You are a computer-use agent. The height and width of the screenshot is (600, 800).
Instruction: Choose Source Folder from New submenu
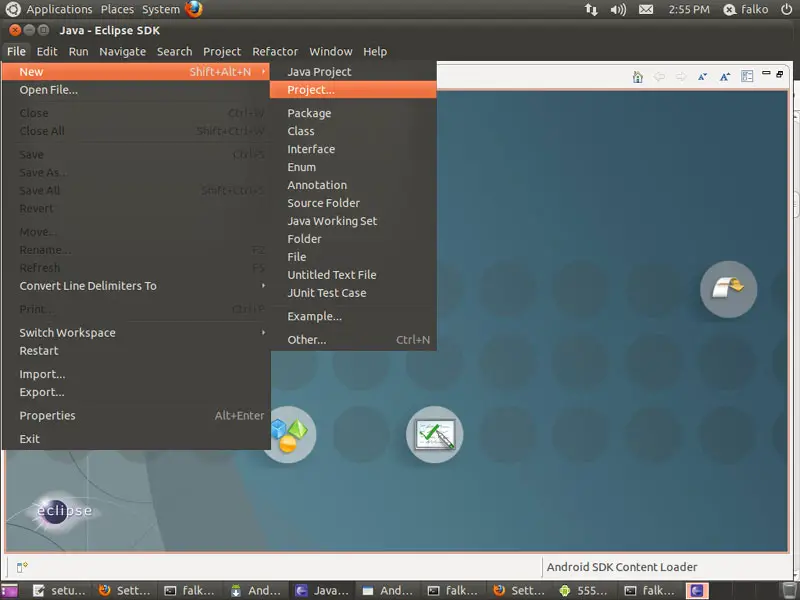[353, 203]
